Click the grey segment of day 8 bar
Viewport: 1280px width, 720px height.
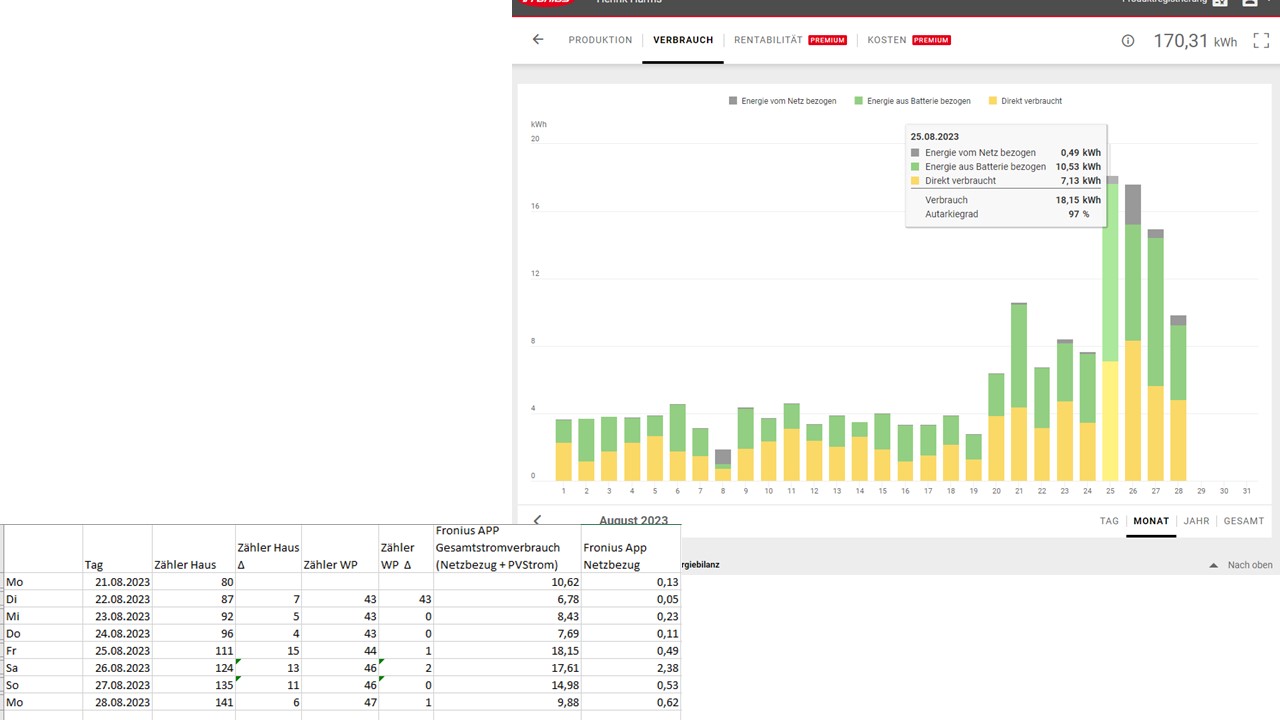pyautogui.click(x=723, y=457)
